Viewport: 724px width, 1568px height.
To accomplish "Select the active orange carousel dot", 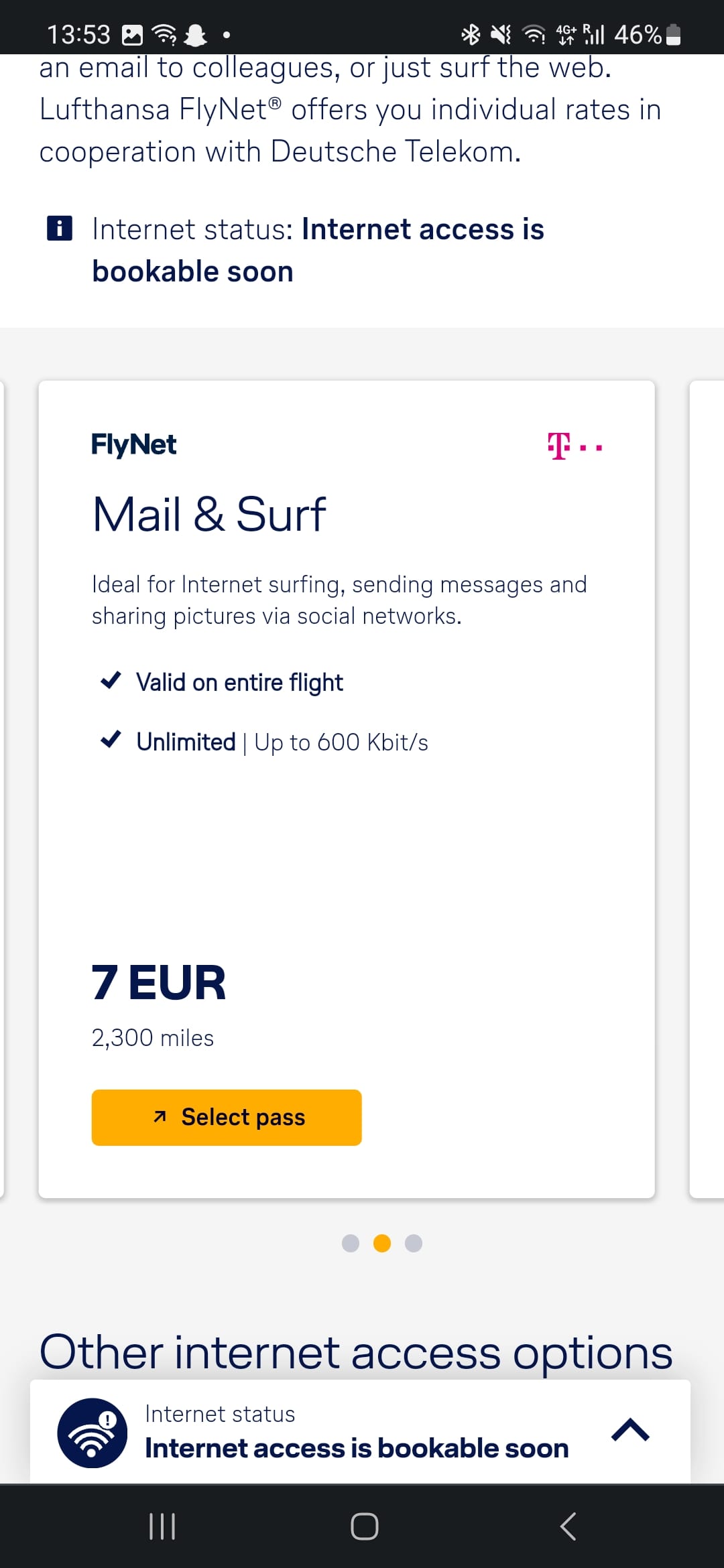I will [x=382, y=1243].
